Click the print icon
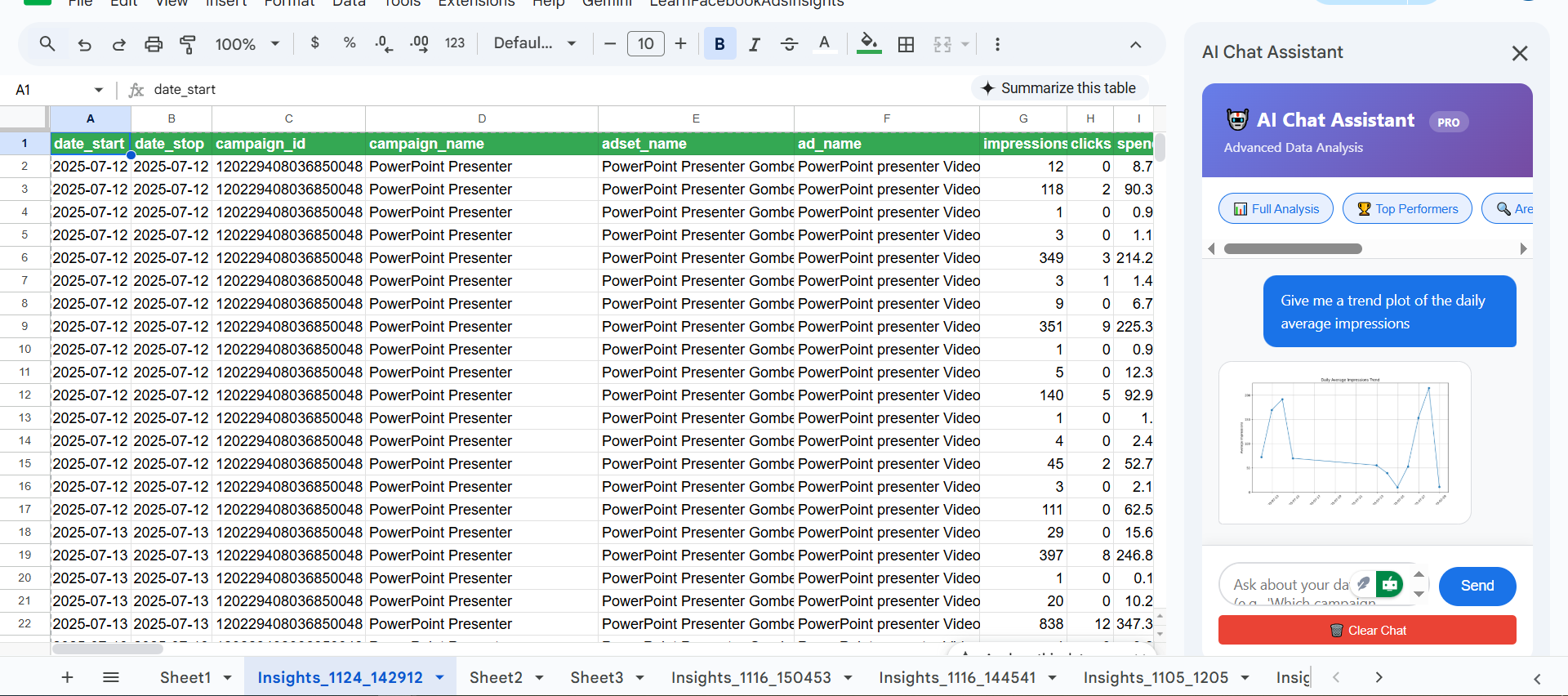This screenshot has width=1568, height=696. [154, 44]
